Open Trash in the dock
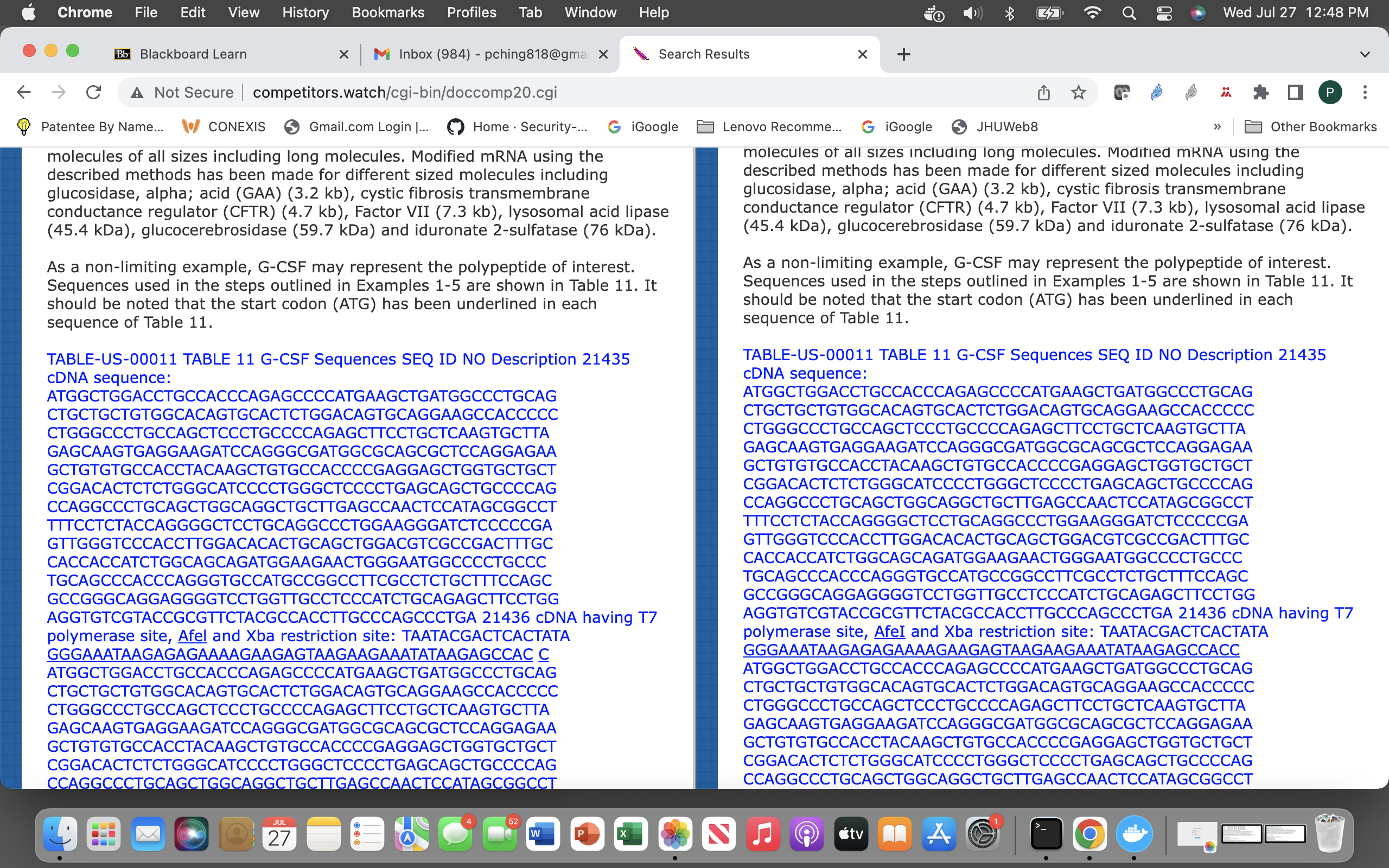This screenshot has height=868, width=1389. coord(1330,834)
